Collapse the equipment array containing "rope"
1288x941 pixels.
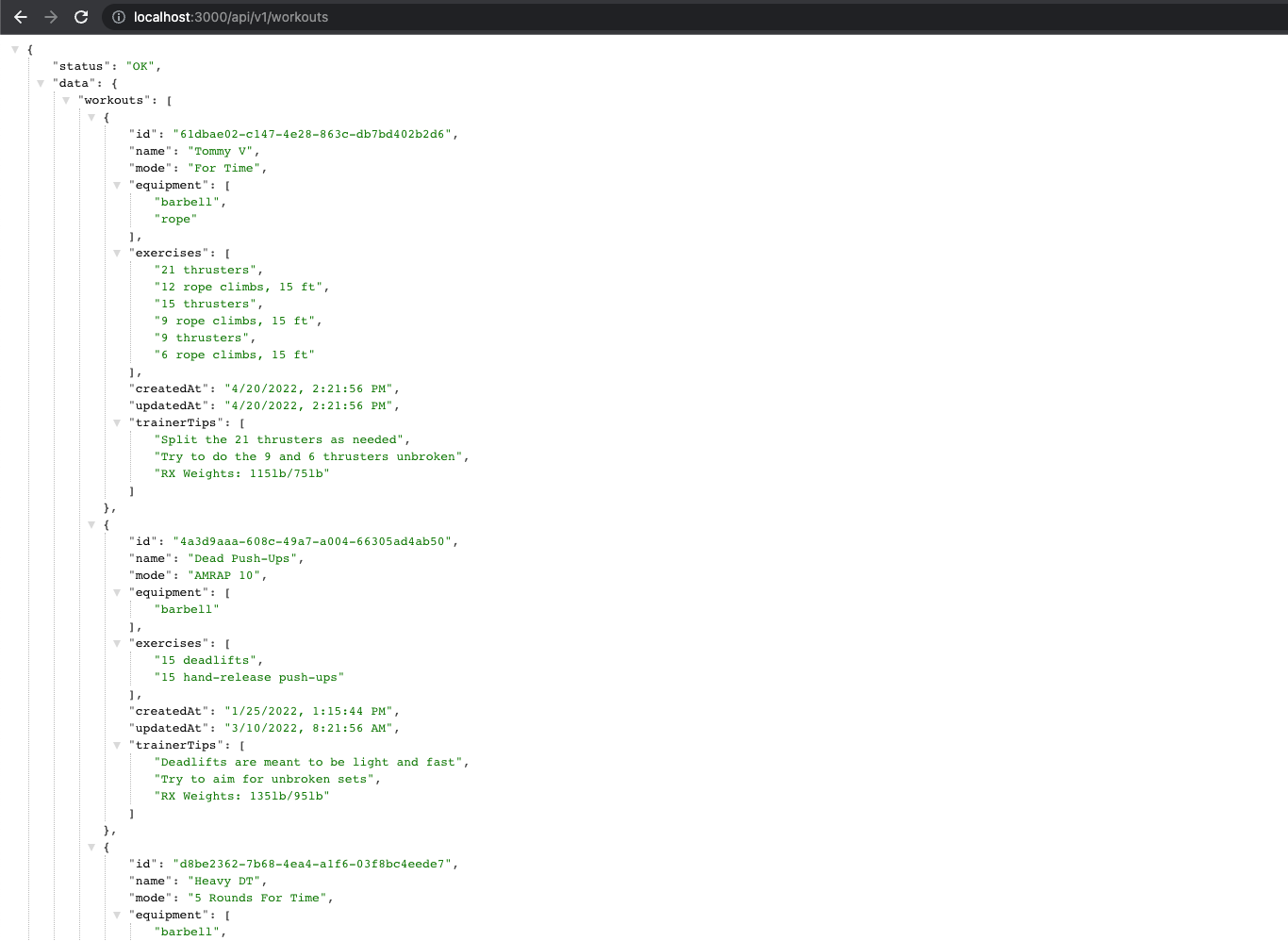pyautogui.click(x=117, y=185)
